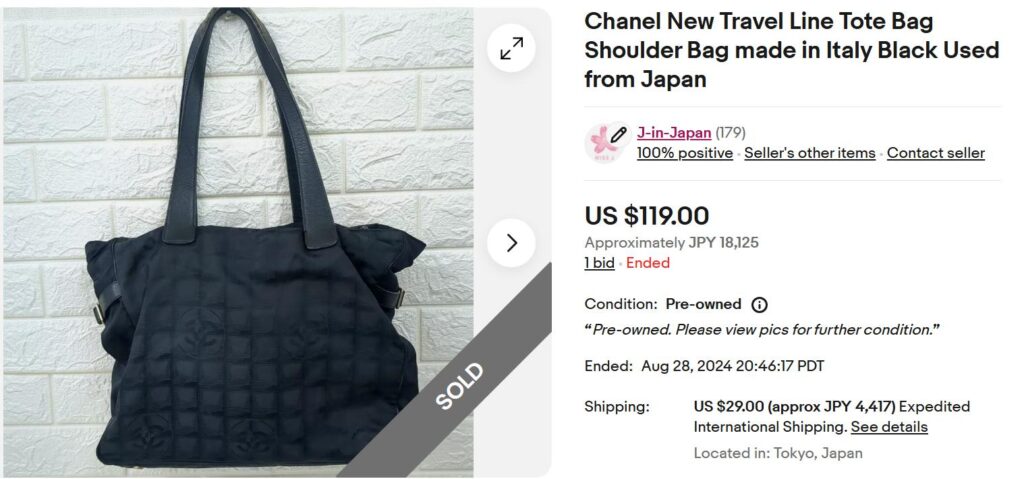
Task: View the 100% positive feedback link
Action: [x=684, y=153]
